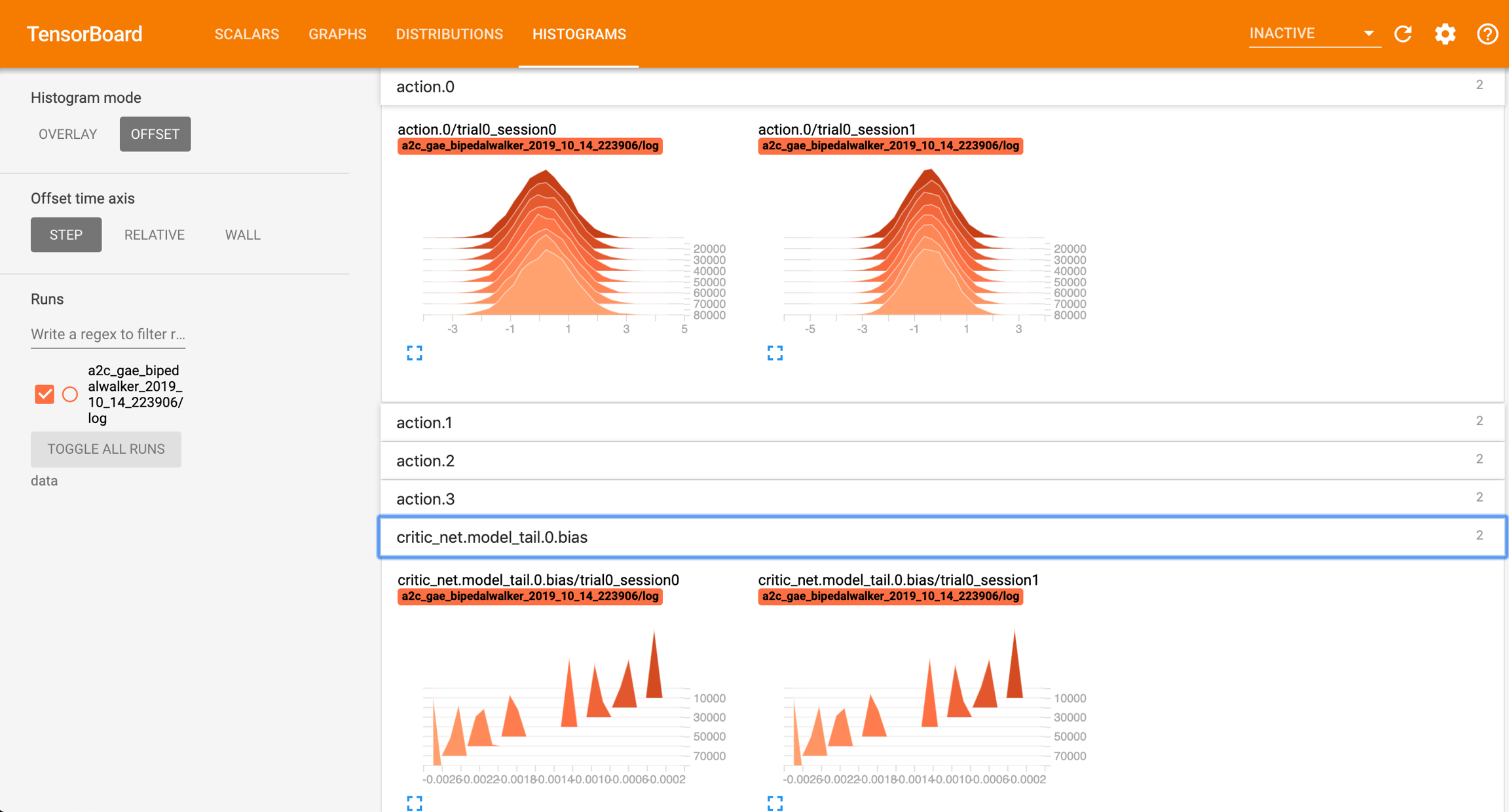Expand action.0/trial0_session1 chart to full size
Viewport: 1509px width, 812px height.
point(775,354)
